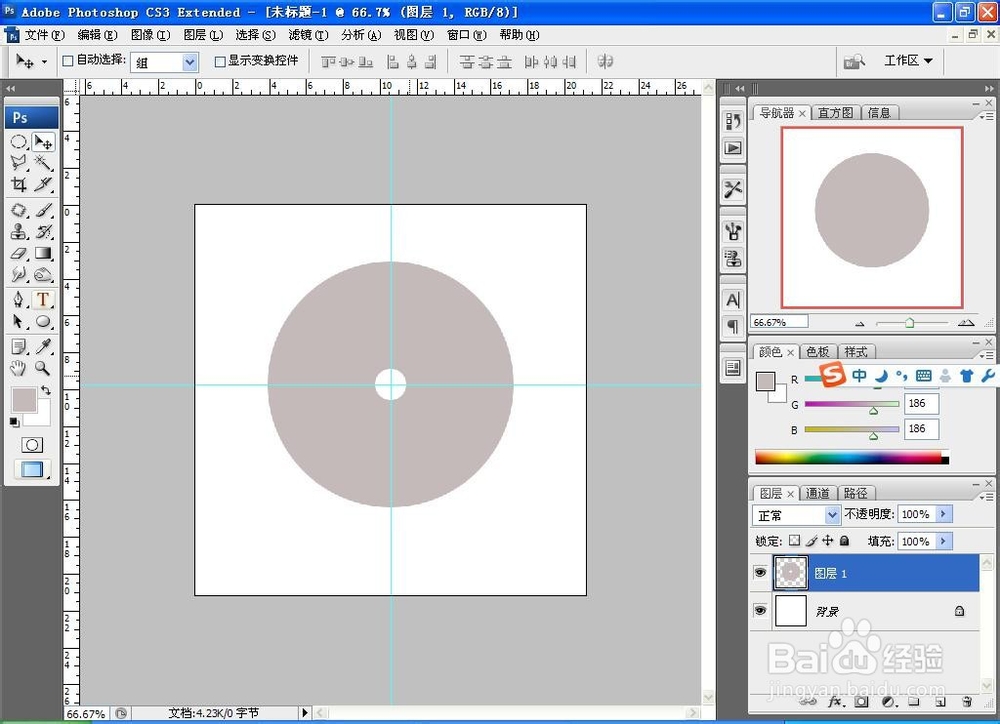Toggle lock position icon
1000x724 pixels.
coord(828,541)
